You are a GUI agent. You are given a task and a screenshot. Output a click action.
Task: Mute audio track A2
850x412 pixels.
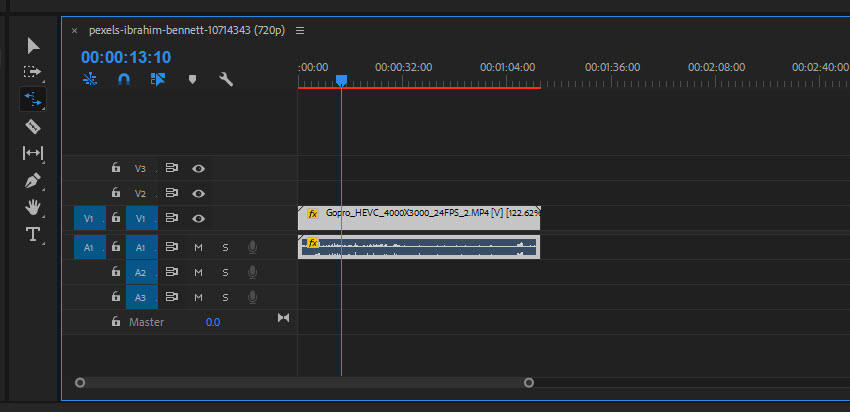(198, 272)
